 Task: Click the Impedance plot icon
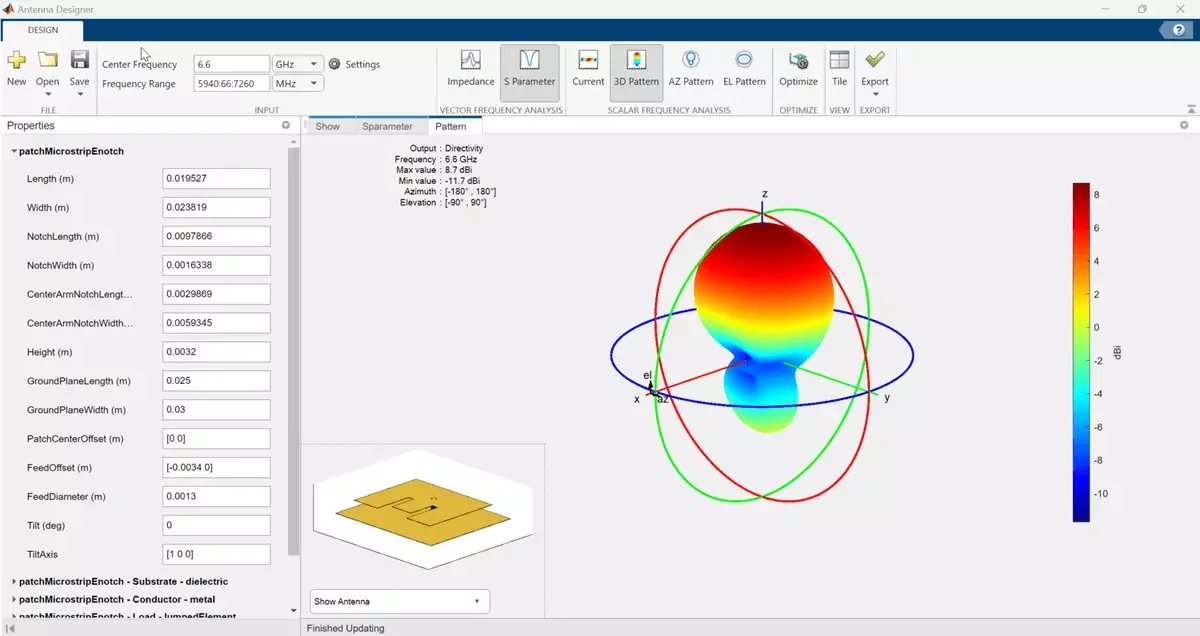tap(470, 67)
